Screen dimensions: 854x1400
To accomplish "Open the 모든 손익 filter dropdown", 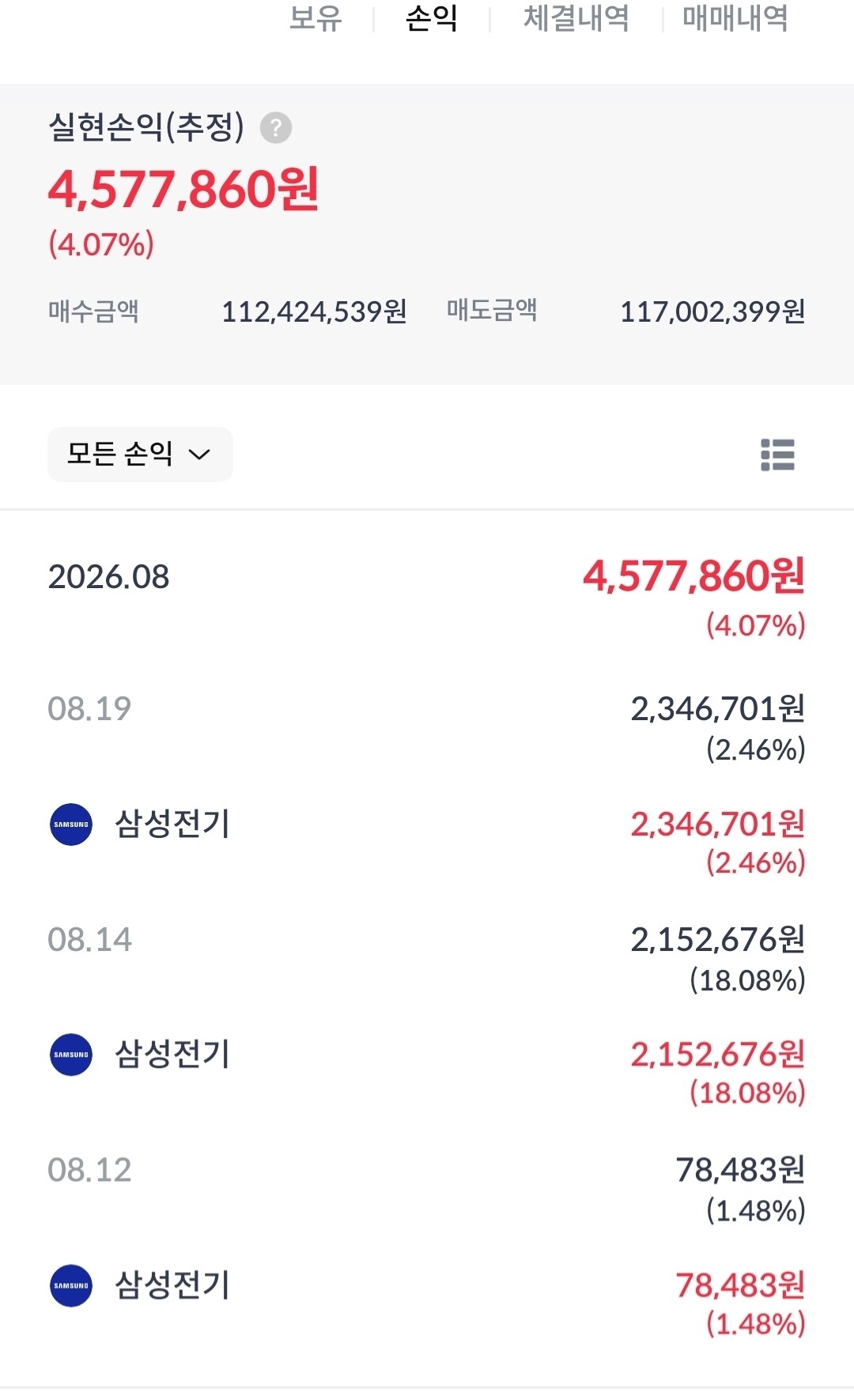I will (x=140, y=455).
